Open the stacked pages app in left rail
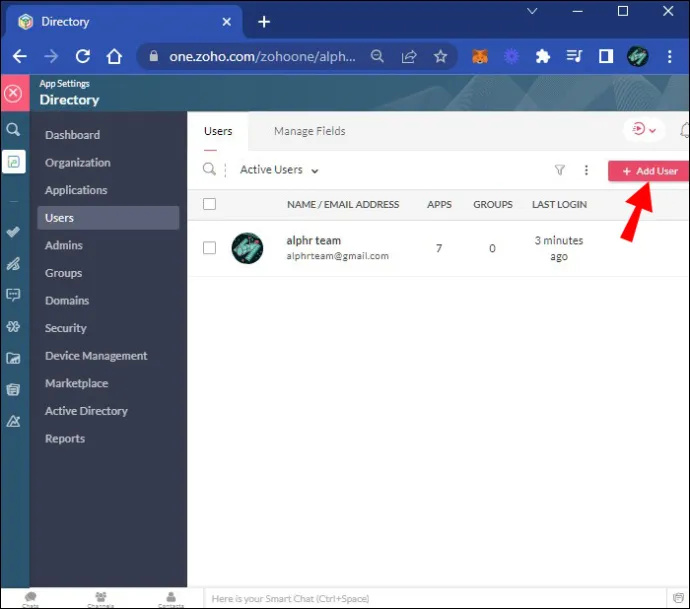Viewport: 690px width, 609px height. point(13,389)
